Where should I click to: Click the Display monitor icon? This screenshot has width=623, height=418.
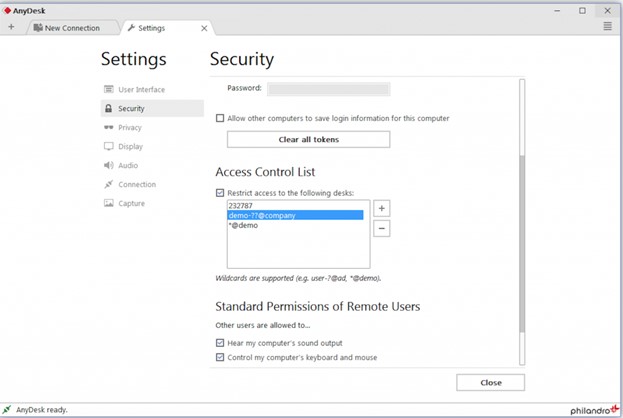108,146
